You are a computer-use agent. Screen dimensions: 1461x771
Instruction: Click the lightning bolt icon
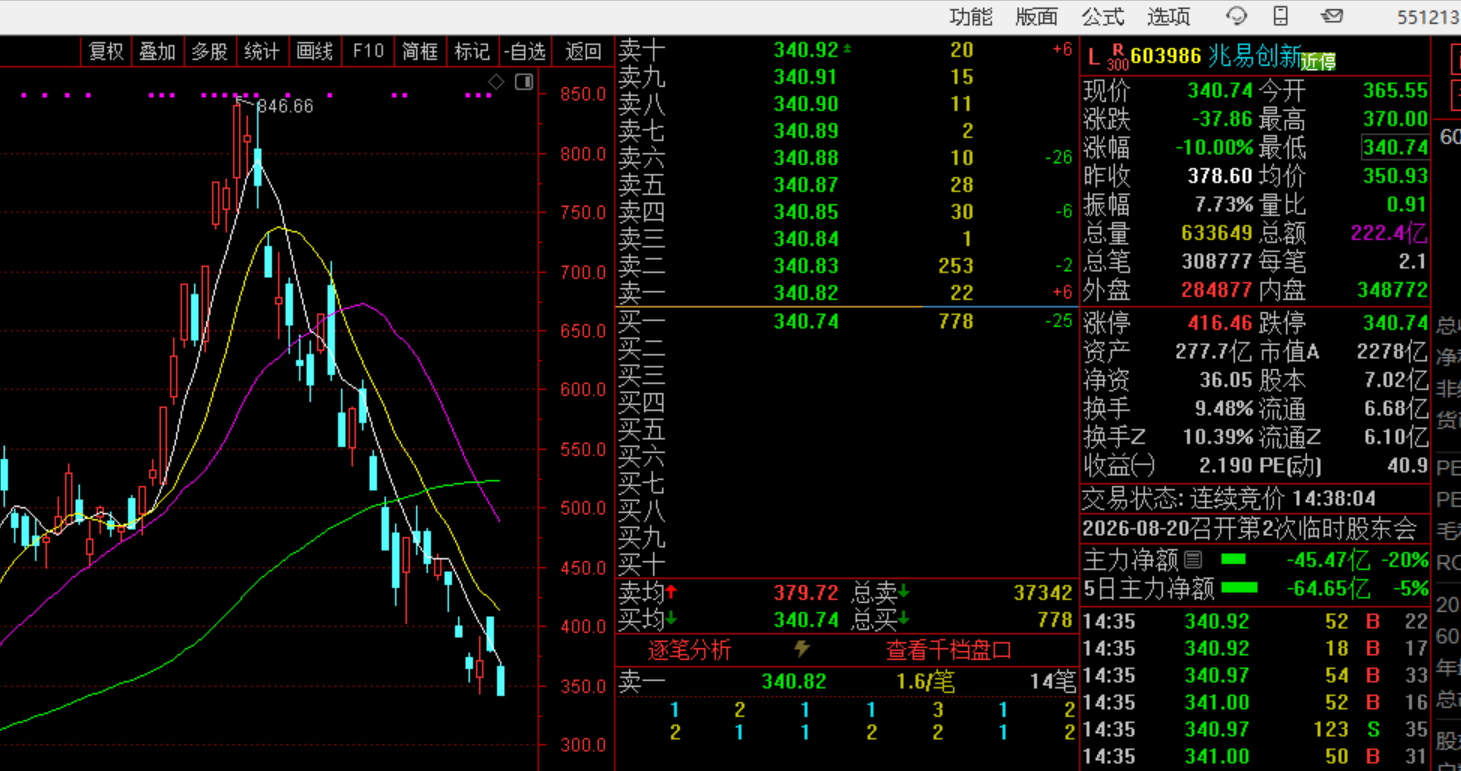[801, 649]
